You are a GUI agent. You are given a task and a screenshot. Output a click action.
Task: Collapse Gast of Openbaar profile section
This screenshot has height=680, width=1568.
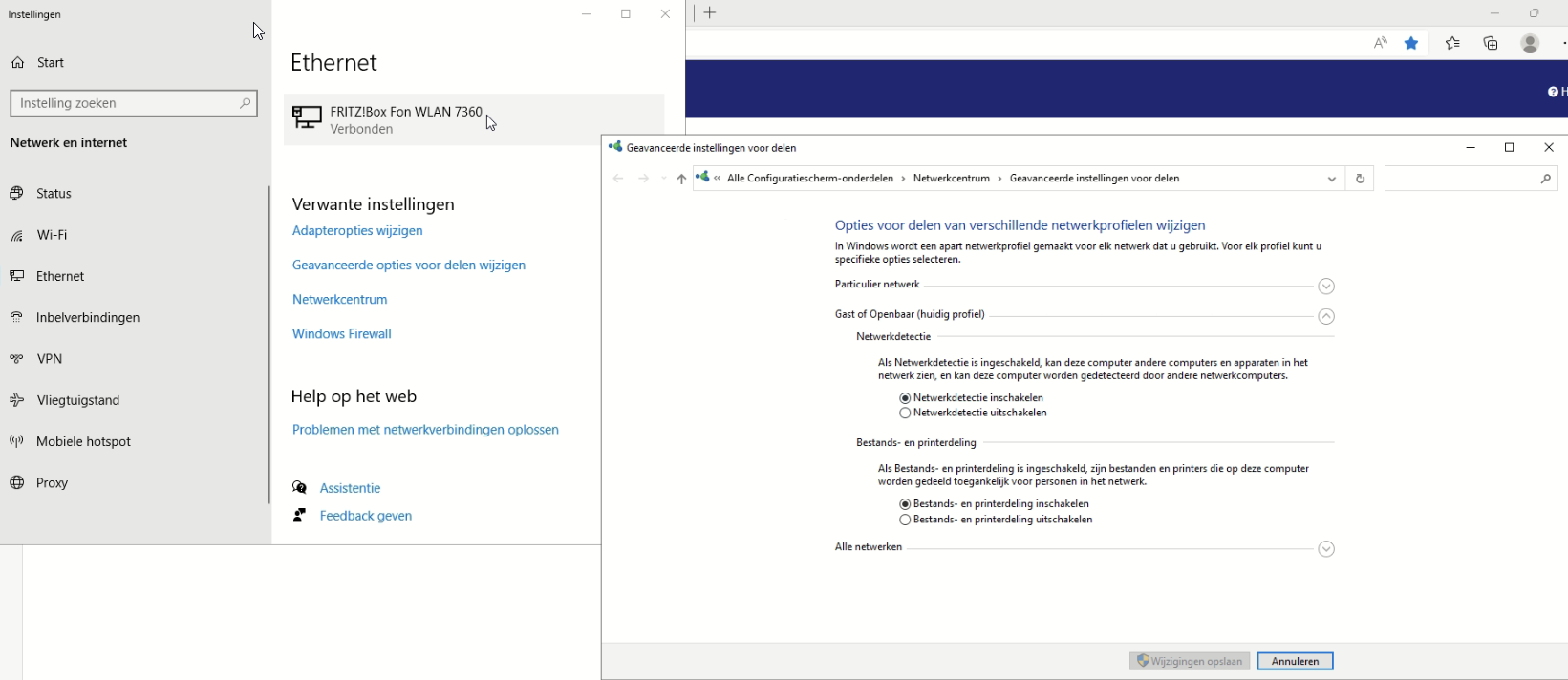click(x=1326, y=316)
